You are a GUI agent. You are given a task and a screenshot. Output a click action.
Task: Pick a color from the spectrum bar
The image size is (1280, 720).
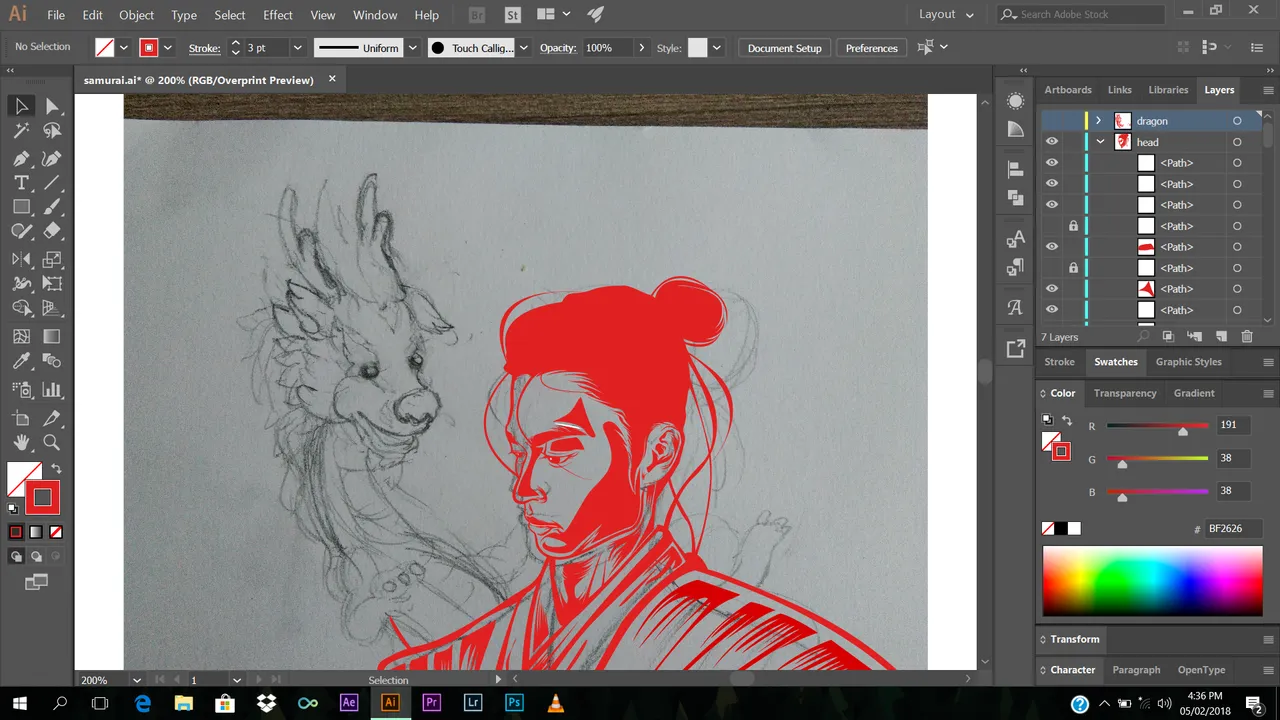1152,581
